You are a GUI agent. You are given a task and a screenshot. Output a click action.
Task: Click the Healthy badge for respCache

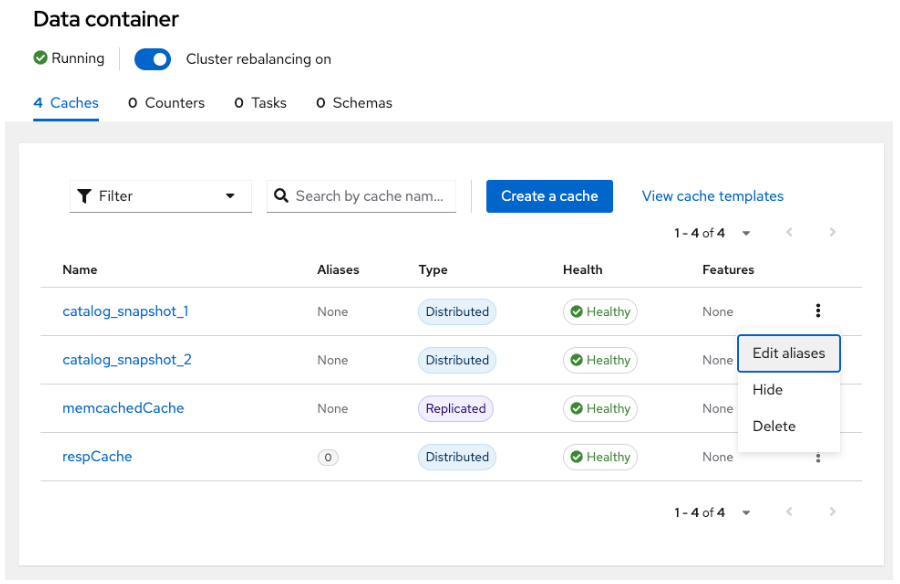tap(600, 457)
